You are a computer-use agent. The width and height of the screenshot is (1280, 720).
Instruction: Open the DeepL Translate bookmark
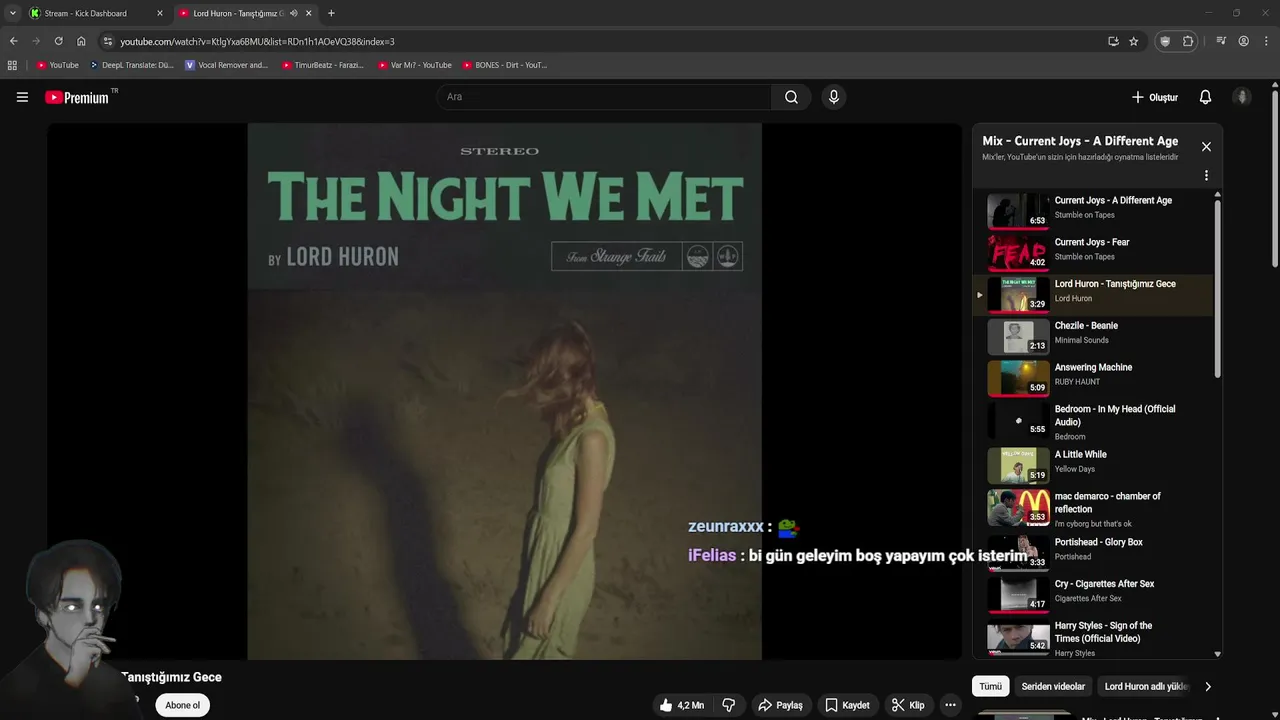pos(131,65)
